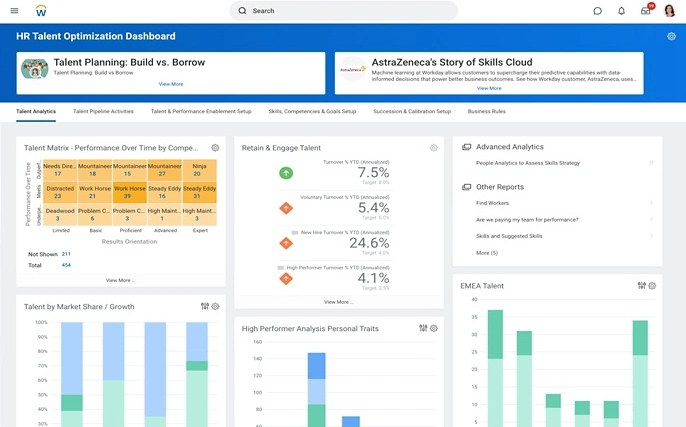Select the Talent Analytics tab

point(36,112)
